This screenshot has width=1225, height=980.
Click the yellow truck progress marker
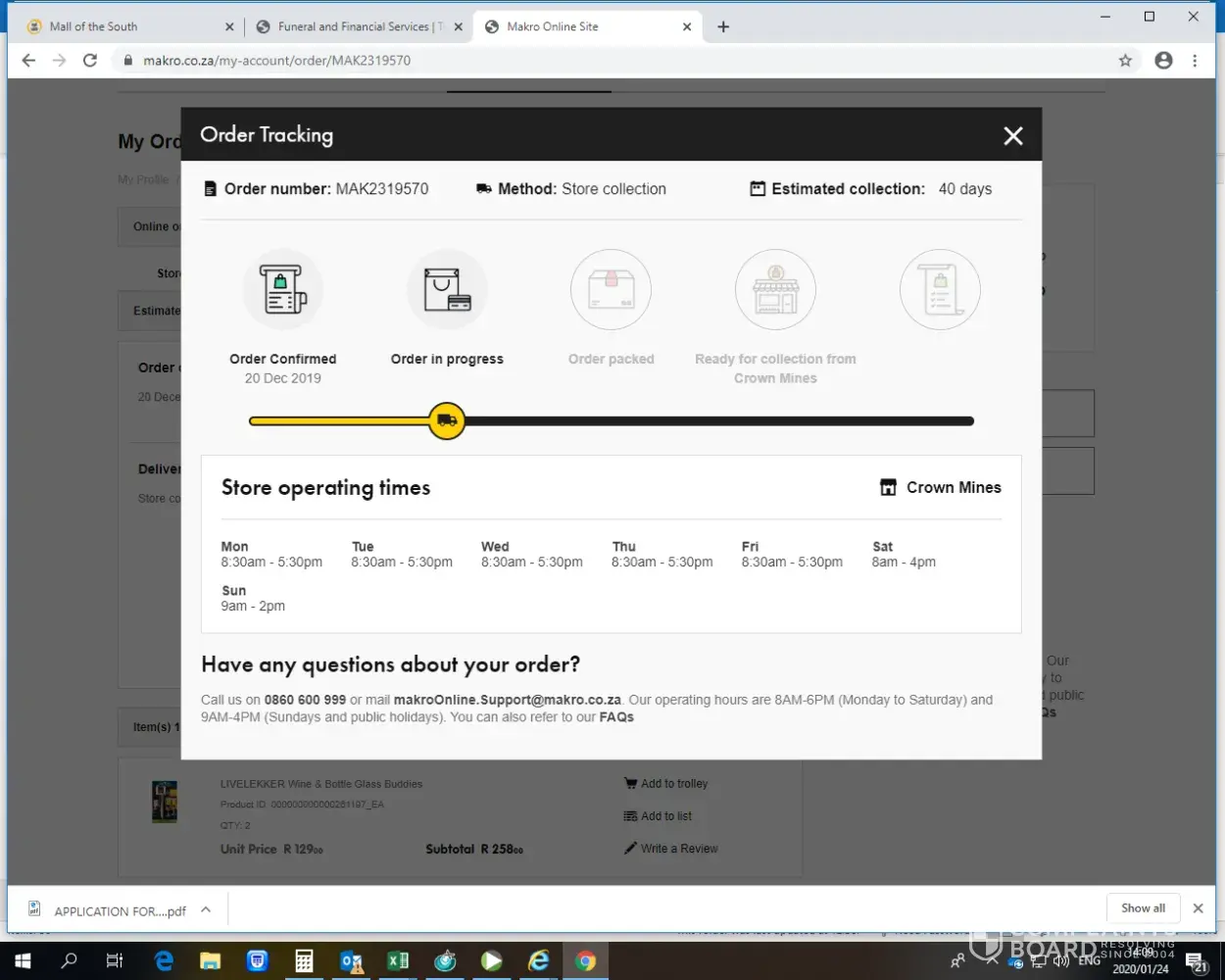(x=447, y=421)
